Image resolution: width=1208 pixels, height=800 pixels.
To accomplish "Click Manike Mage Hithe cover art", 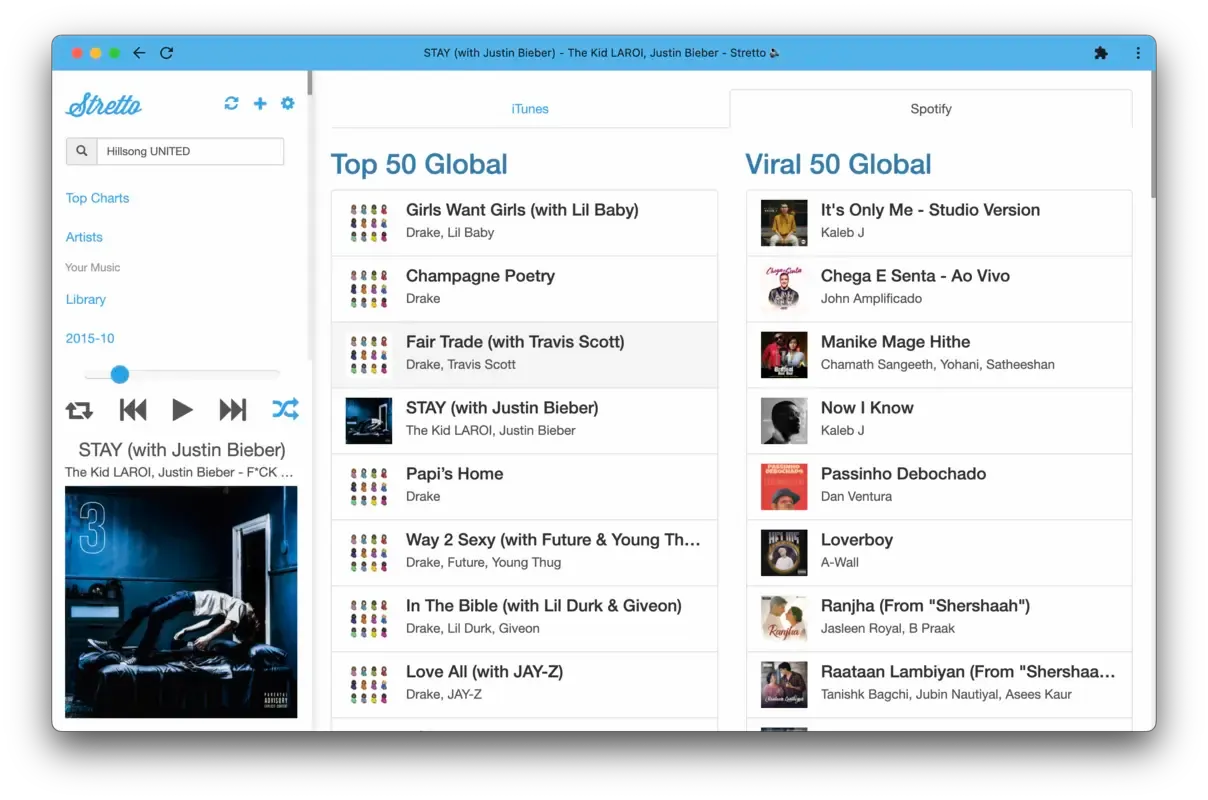I will [784, 355].
